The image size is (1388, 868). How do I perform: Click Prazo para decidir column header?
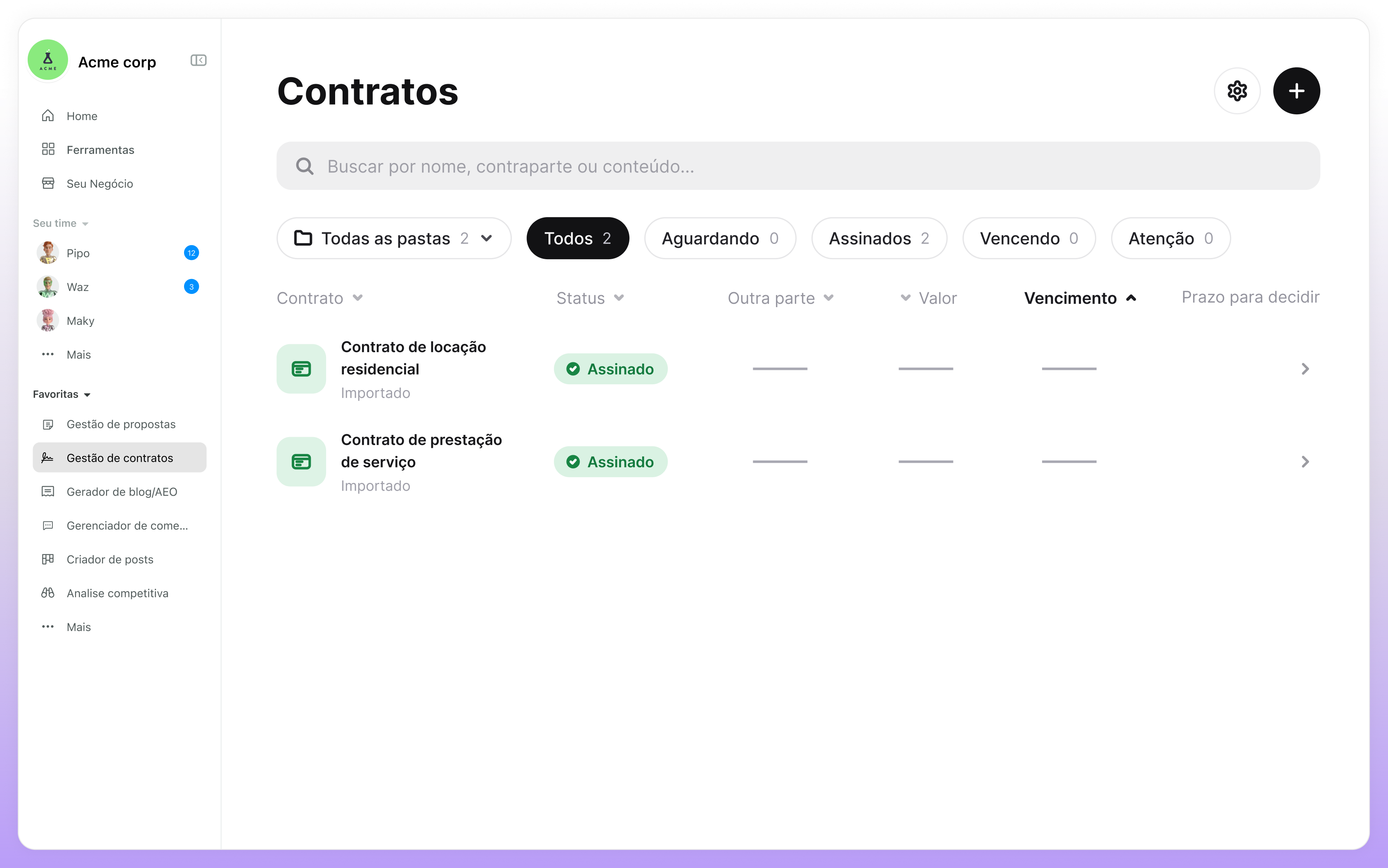[x=1250, y=297]
